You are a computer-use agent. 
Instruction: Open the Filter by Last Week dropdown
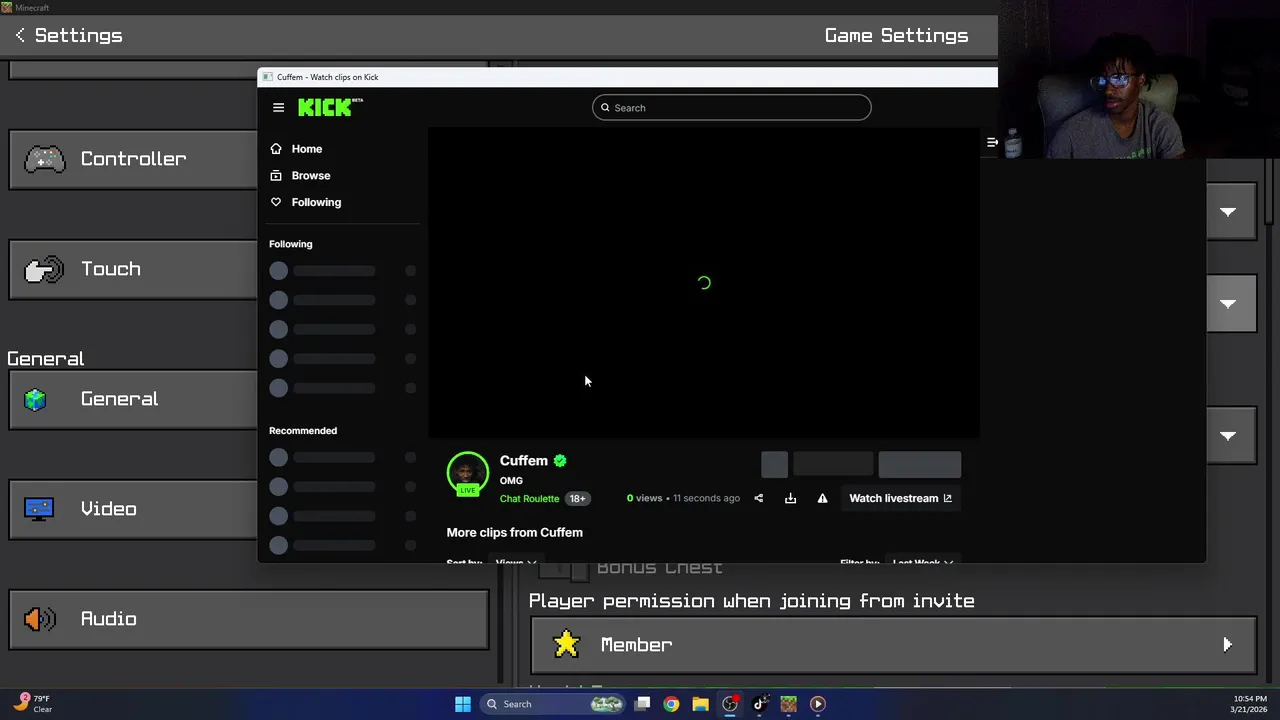pyautogui.click(x=923, y=561)
